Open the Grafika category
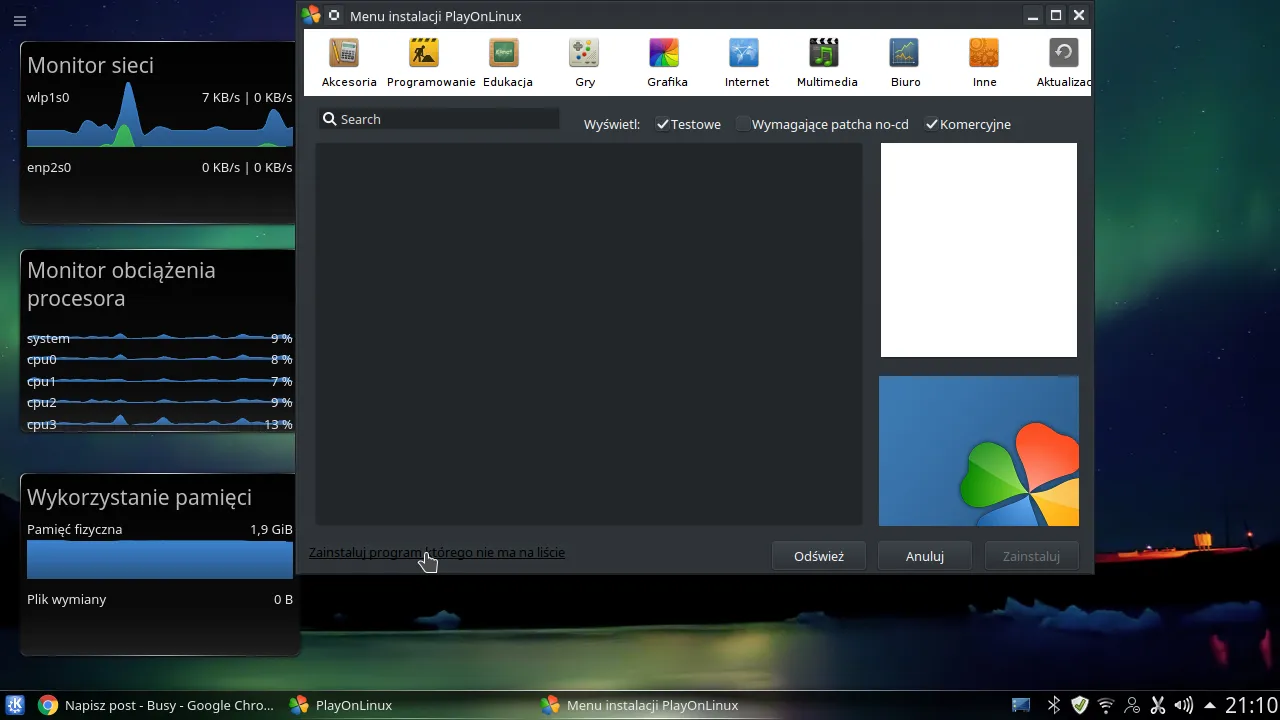The width and height of the screenshot is (1280, 720). pos(667,62)
